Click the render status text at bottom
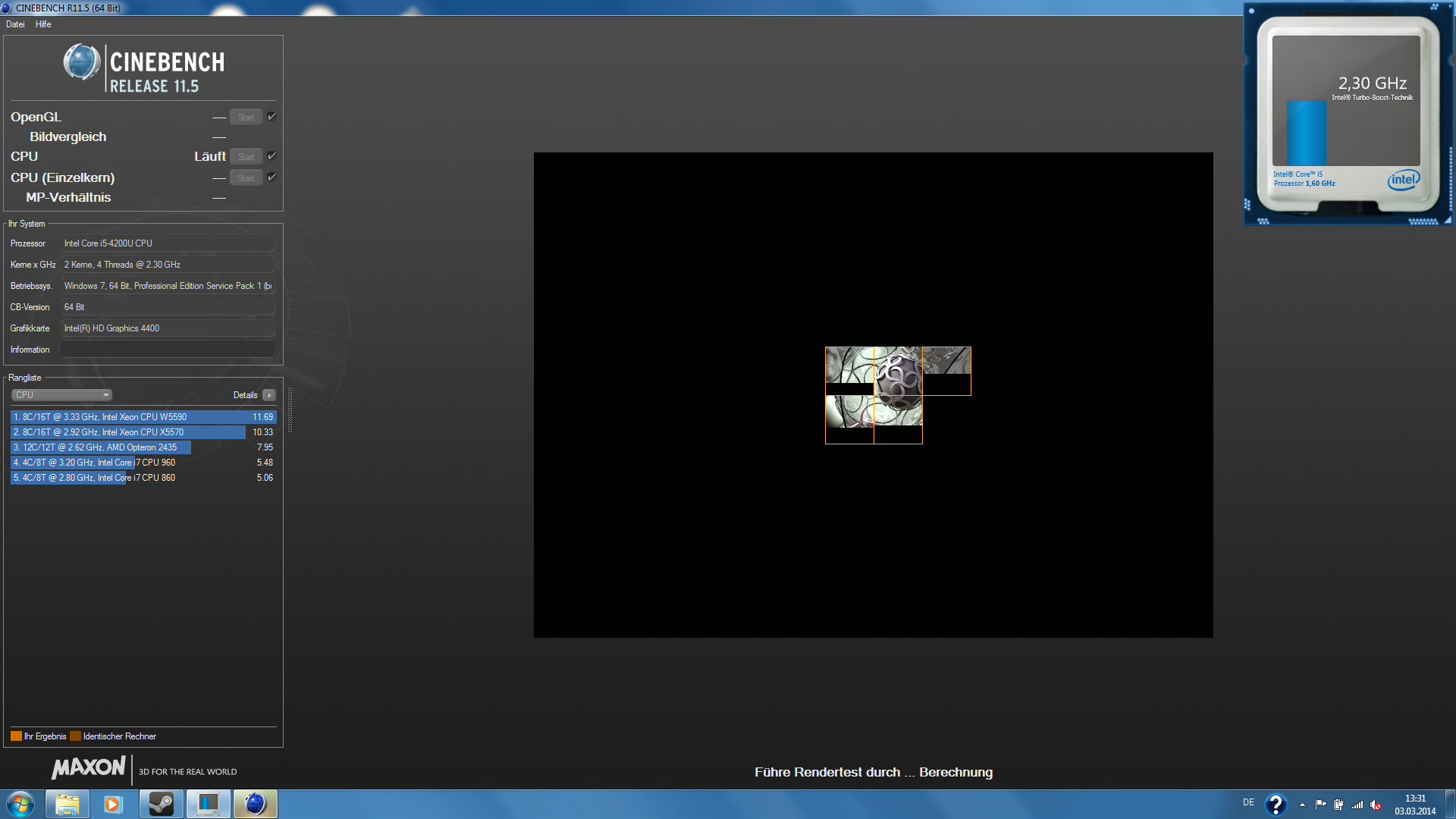The image size is (1456, 819). [874, 772]
